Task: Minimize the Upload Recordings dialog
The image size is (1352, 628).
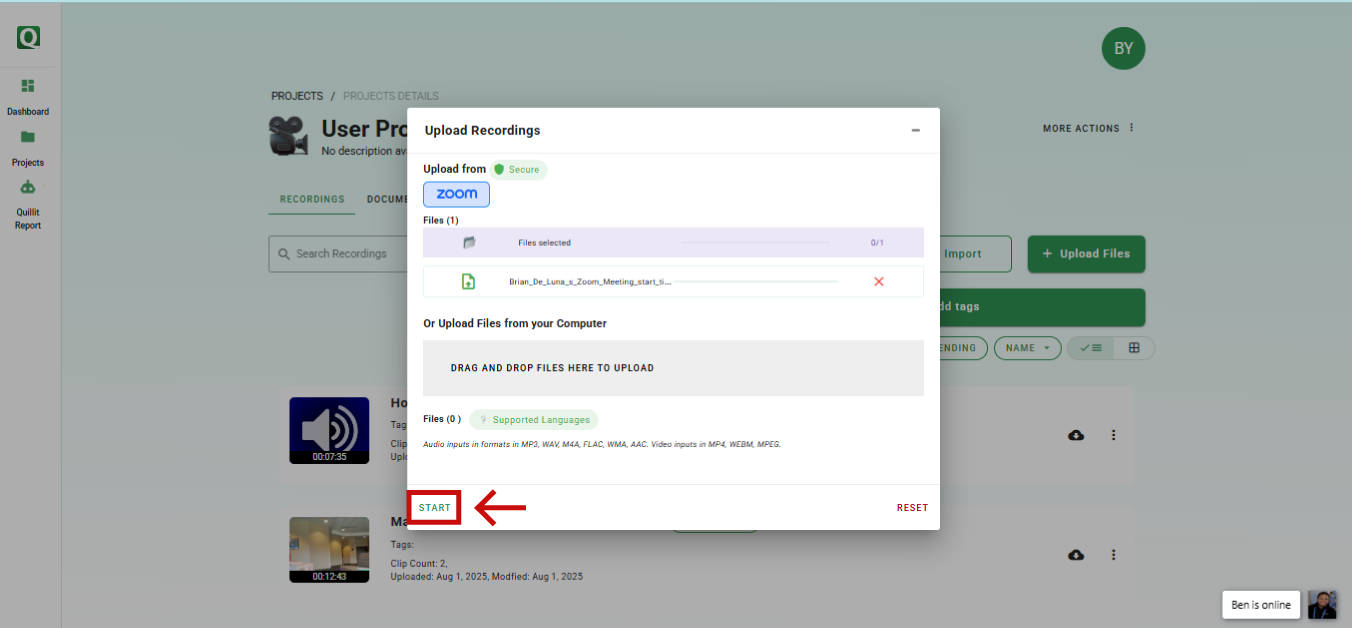Action: 915,131
